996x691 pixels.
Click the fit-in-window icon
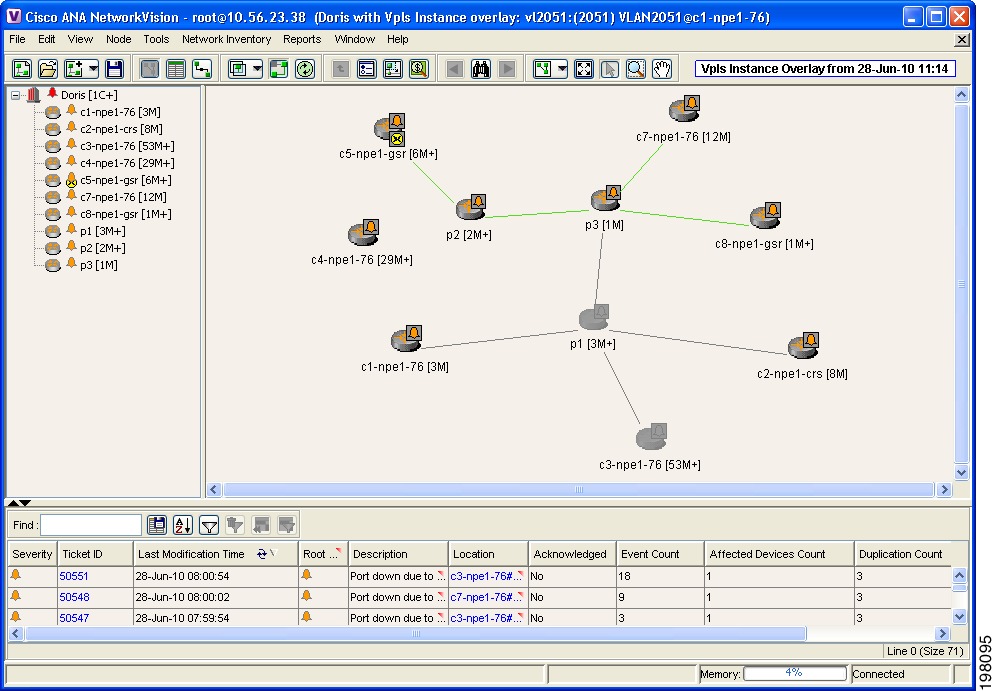point(584,69)
